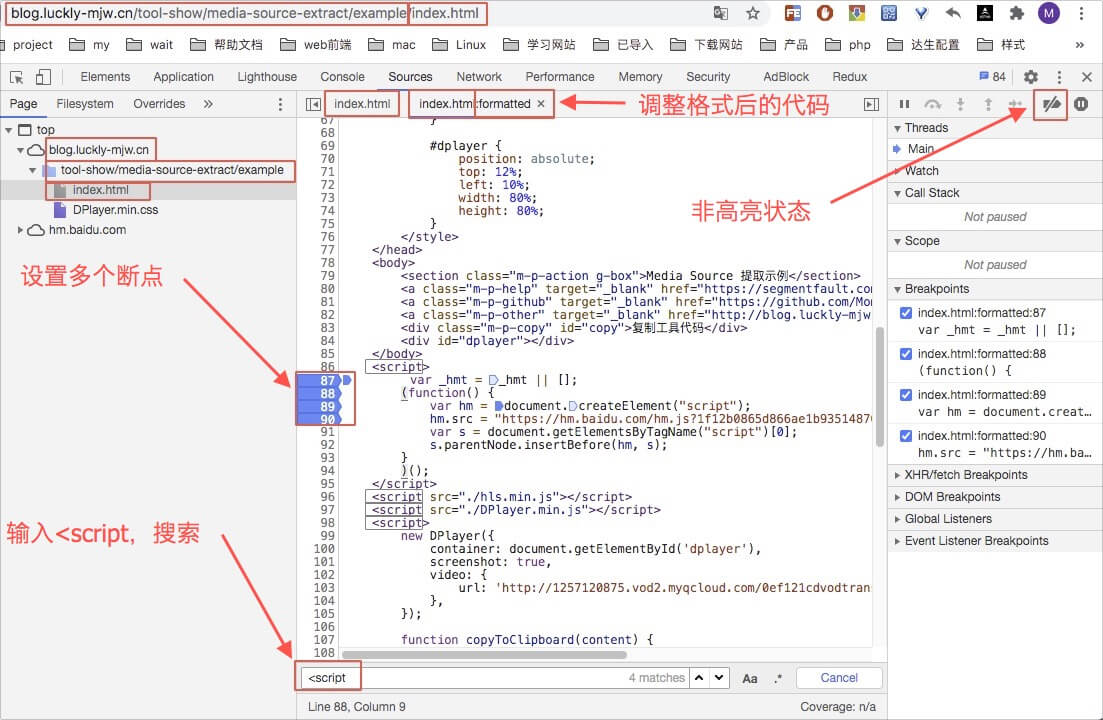Image resolution: width=1103 pixels, height=720 pixels.
Task: Toggle regular expression search option
Action: tap(777, 679)
